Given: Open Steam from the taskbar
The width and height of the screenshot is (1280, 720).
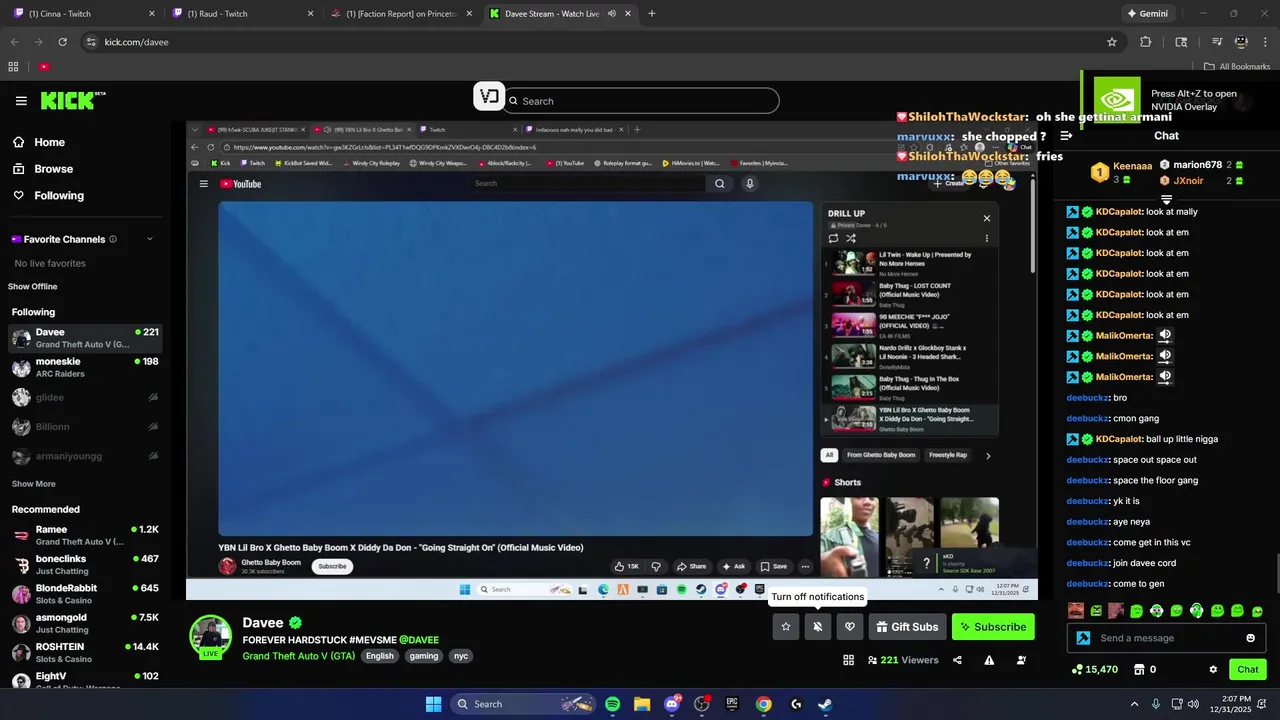Looking at the screenshot, I should 825,704.
